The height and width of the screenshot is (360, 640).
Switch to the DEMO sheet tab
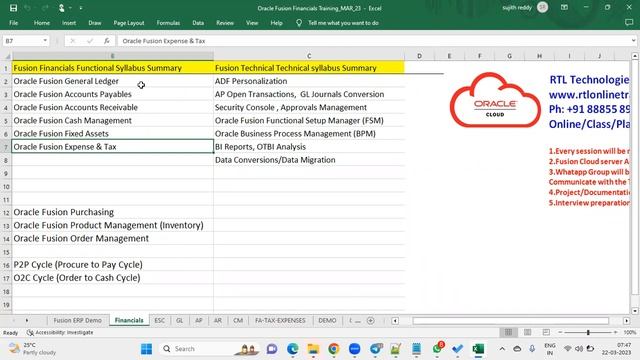coord(327,320)
